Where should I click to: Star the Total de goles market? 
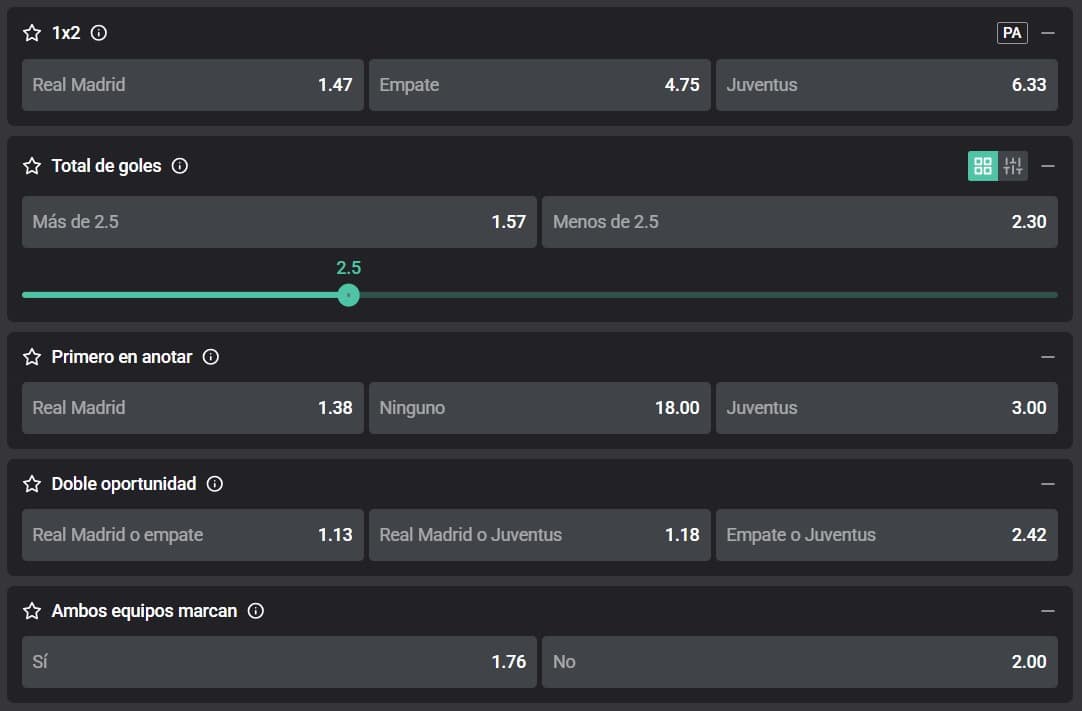tap(32, 166)
